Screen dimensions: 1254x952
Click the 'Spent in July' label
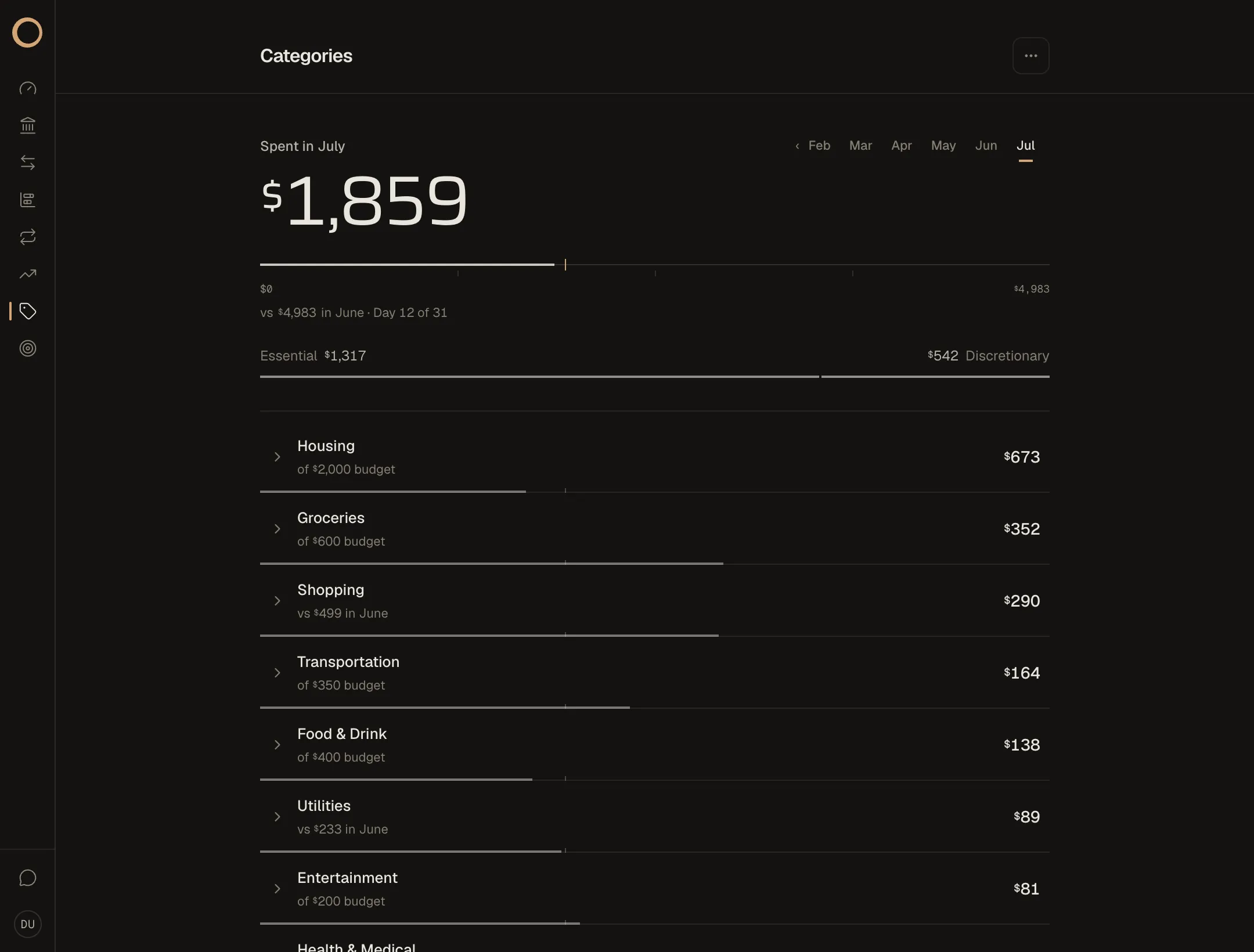point(302,146)
